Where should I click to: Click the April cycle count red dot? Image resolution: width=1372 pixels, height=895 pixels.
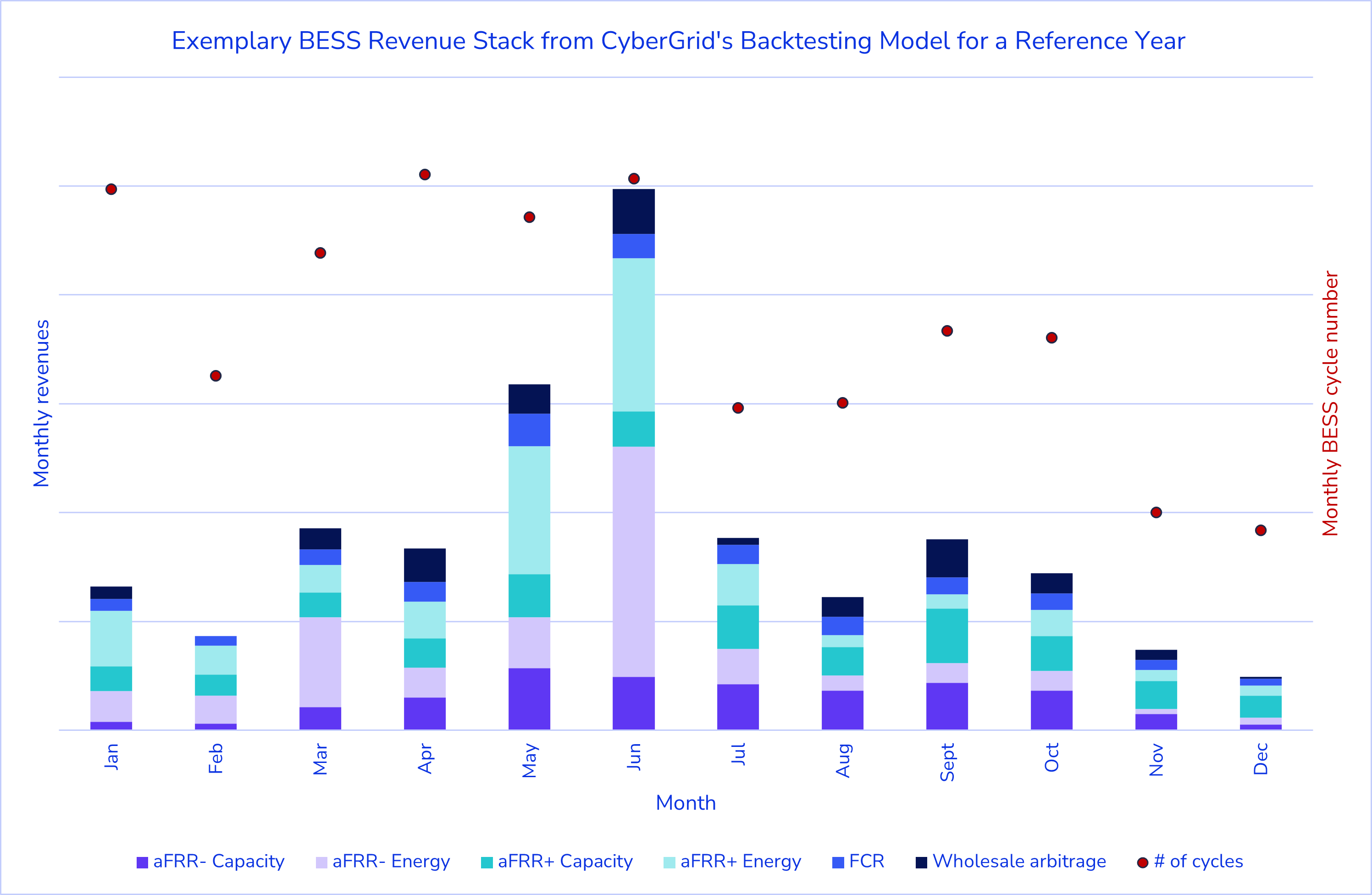425,175
